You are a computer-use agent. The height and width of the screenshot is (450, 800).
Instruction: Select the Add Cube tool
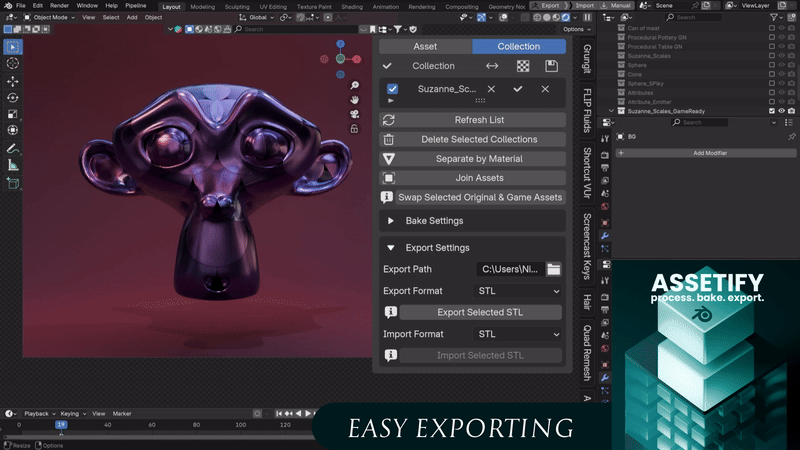pos(13,183)
